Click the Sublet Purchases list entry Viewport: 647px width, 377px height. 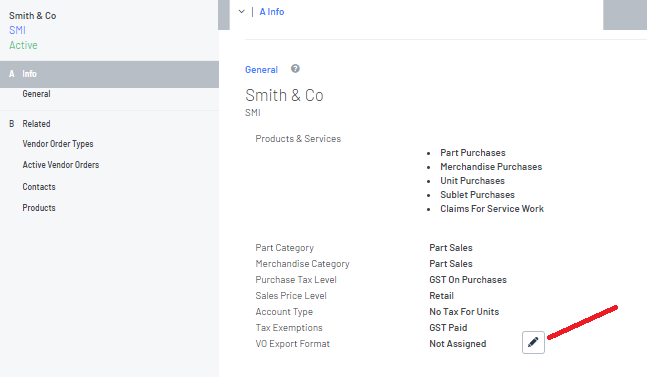click(477, 195)
